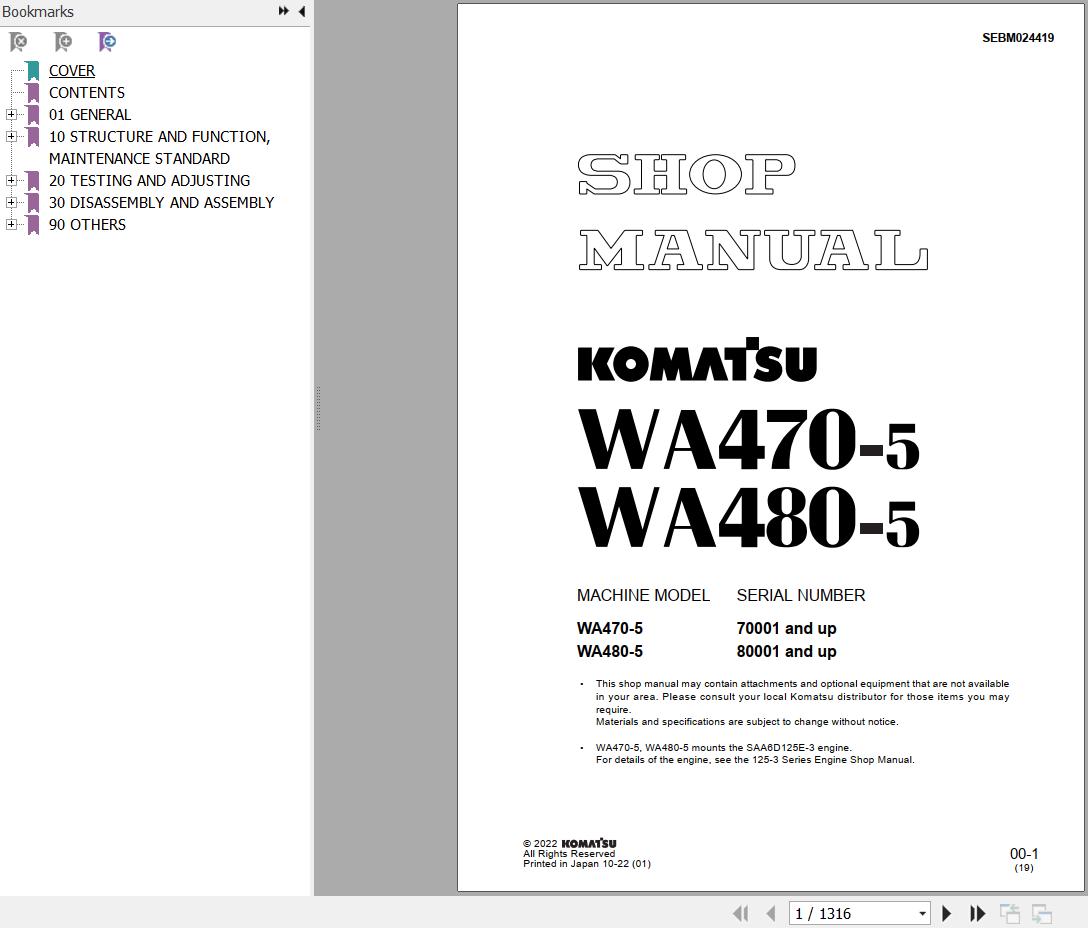
Task: Click the '70001 and up' serial number
Action: tap(786, 628)
